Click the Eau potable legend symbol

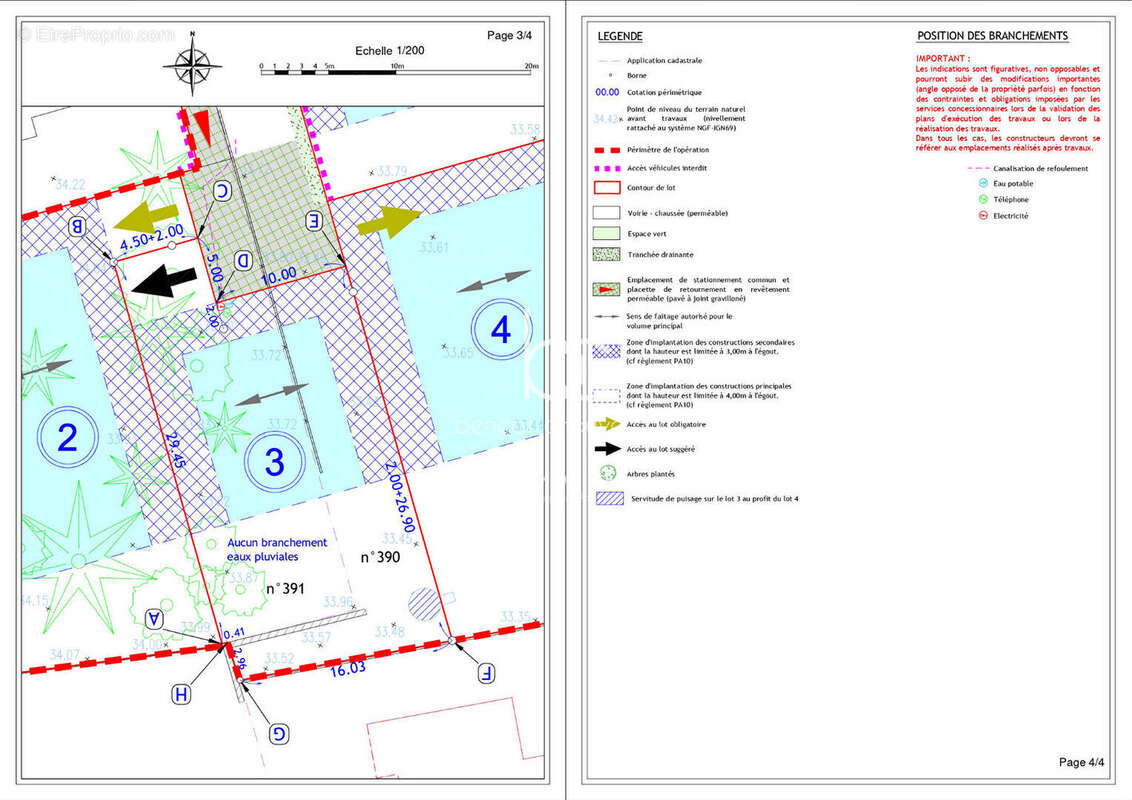pos(983,183)
